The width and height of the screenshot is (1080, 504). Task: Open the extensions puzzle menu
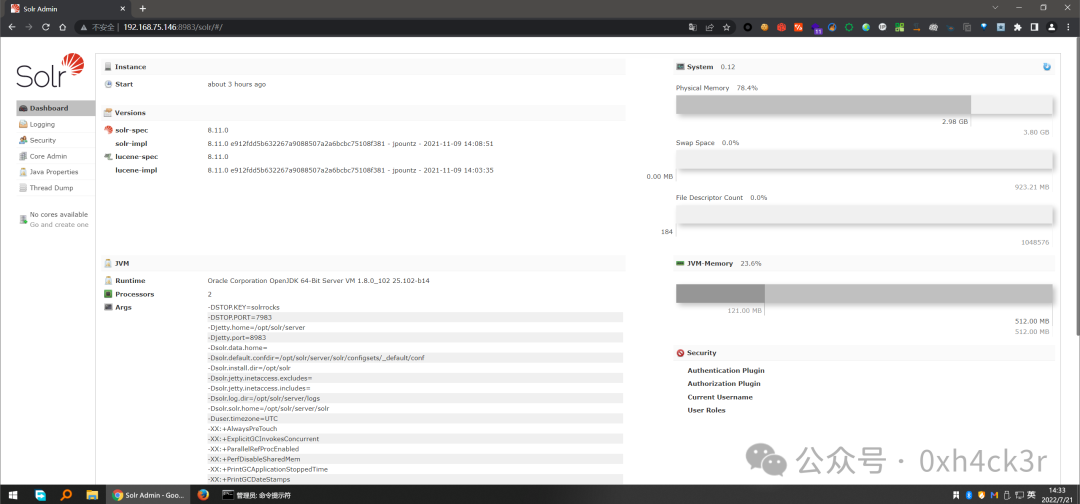click(1017, 28)
